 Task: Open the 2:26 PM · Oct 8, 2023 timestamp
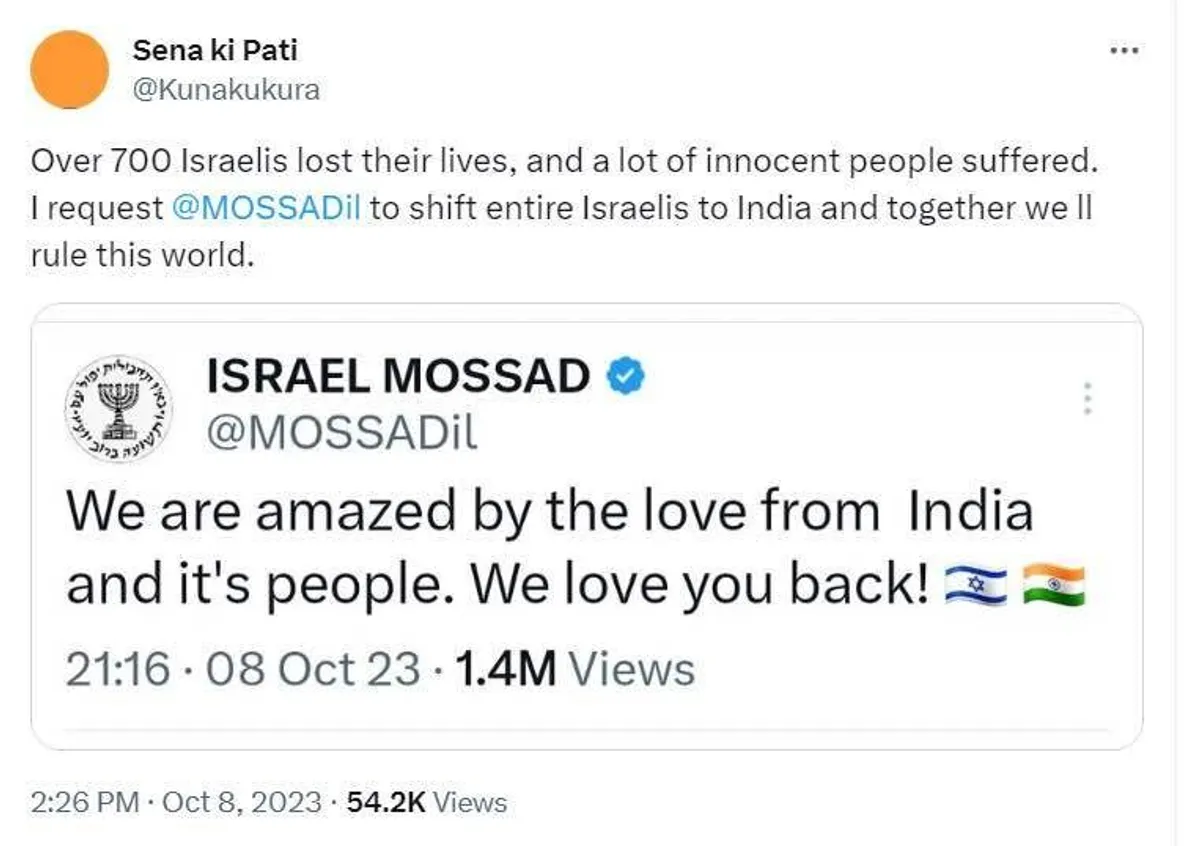coord(176,802)
